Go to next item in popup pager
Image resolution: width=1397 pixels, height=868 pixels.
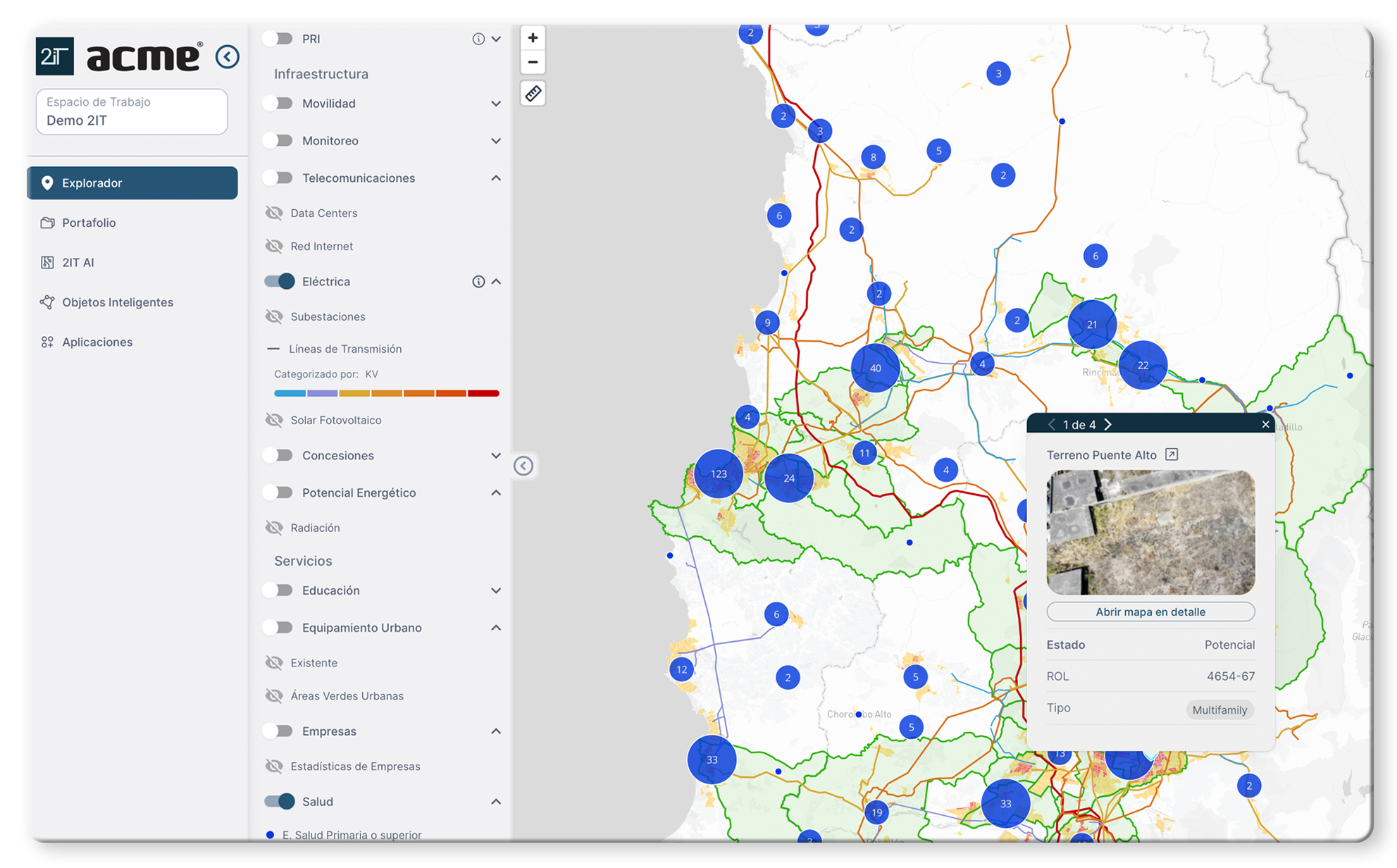1108,424
